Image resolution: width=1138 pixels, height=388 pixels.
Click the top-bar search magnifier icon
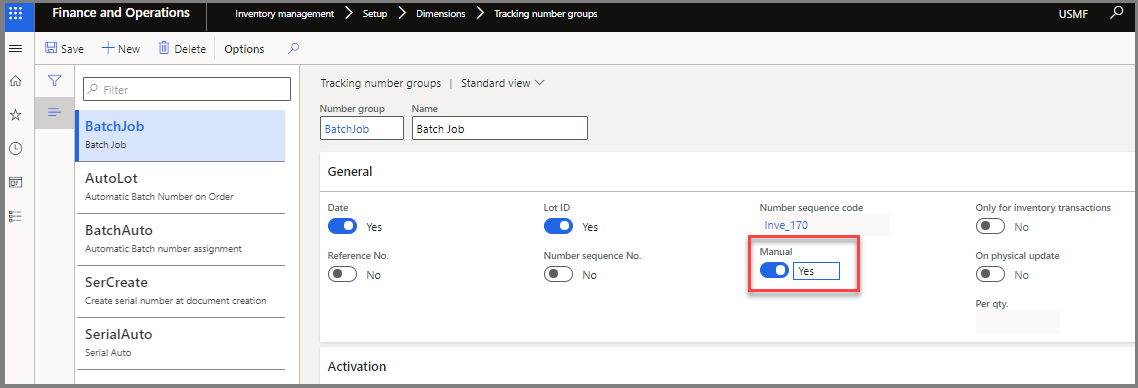coord(1116,13)
